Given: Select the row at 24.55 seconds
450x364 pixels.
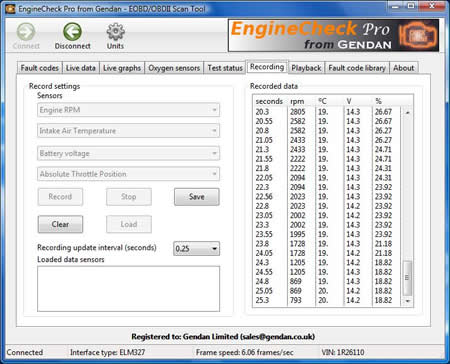Looking at the screenshot, I should (x=327, y=272).
